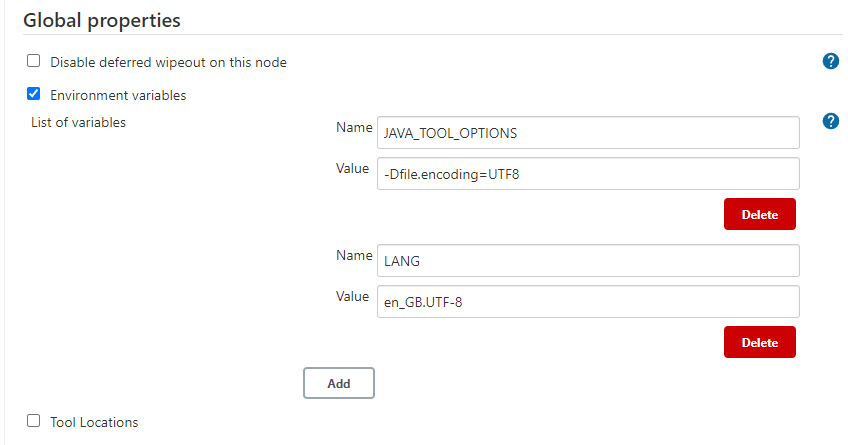Screen dimensions: 848x445
Task: Enable the Disable deferred wipeout checkbox
Action: coord(34,61)
